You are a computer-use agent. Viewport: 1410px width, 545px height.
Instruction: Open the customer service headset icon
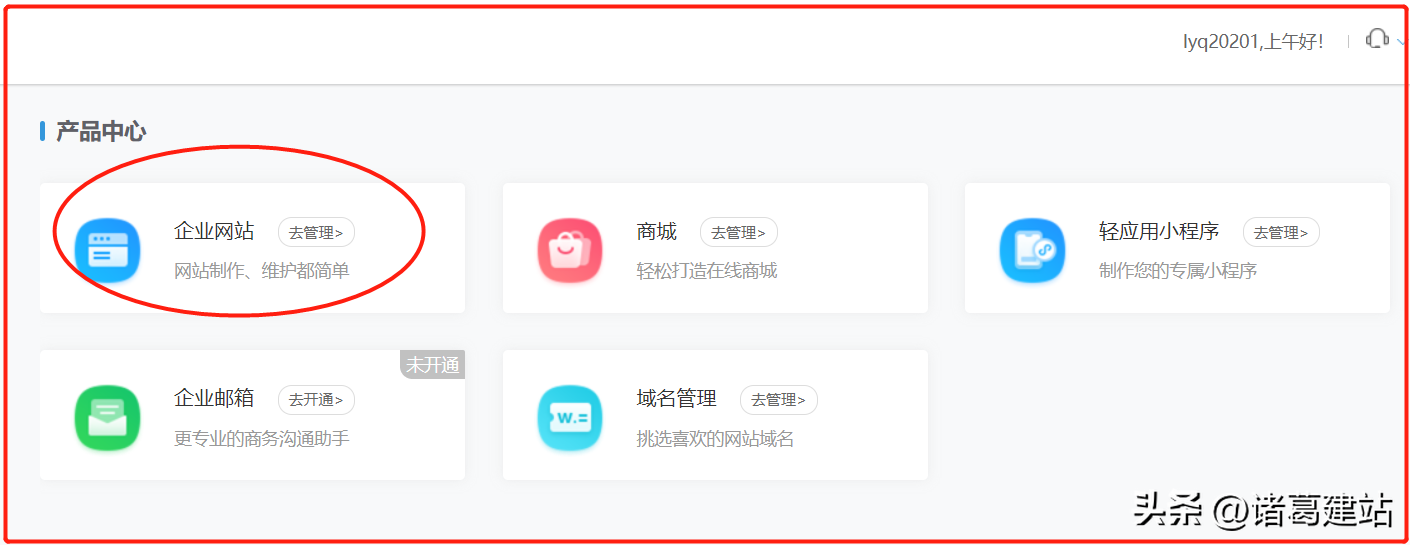tap(1377, 40)
